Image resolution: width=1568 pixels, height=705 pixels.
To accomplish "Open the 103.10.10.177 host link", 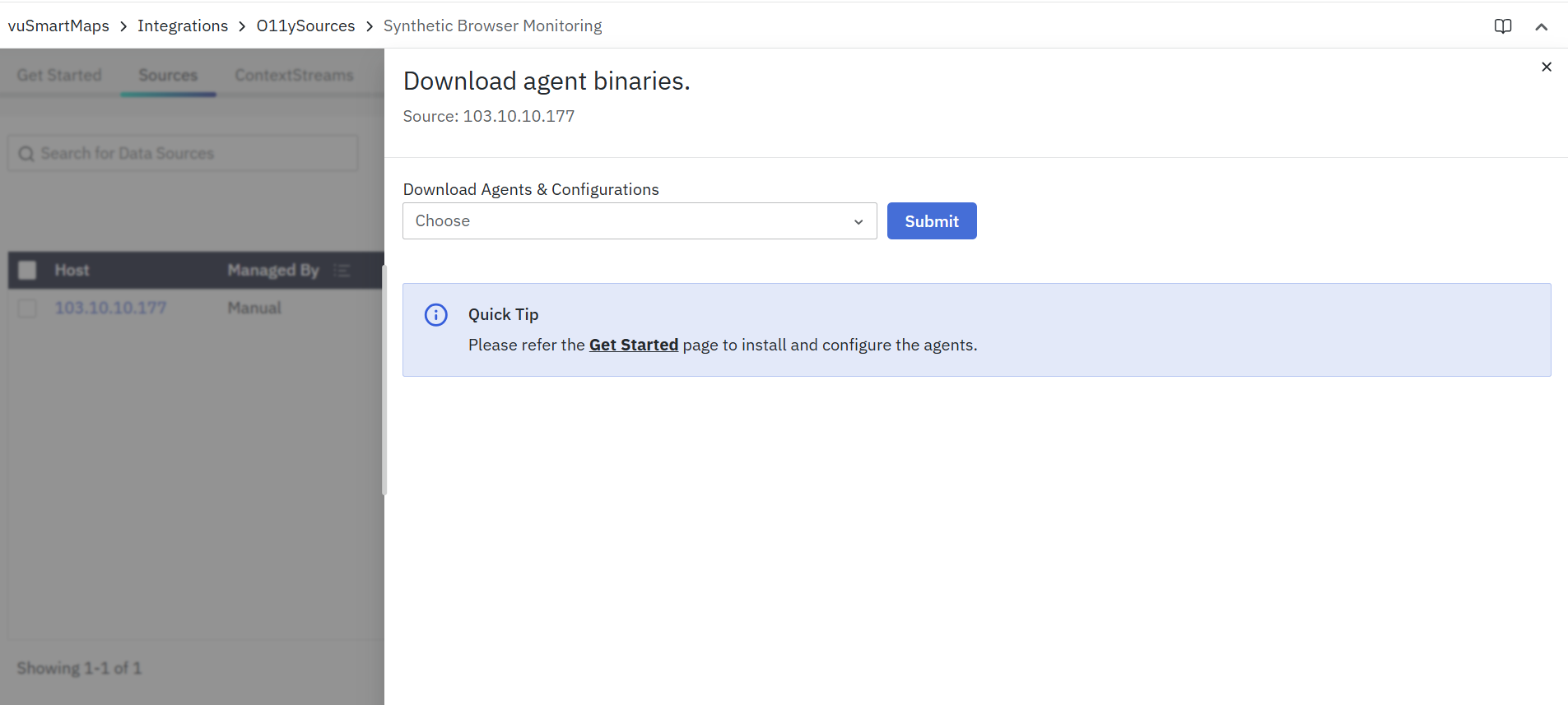I will (110, 308).
